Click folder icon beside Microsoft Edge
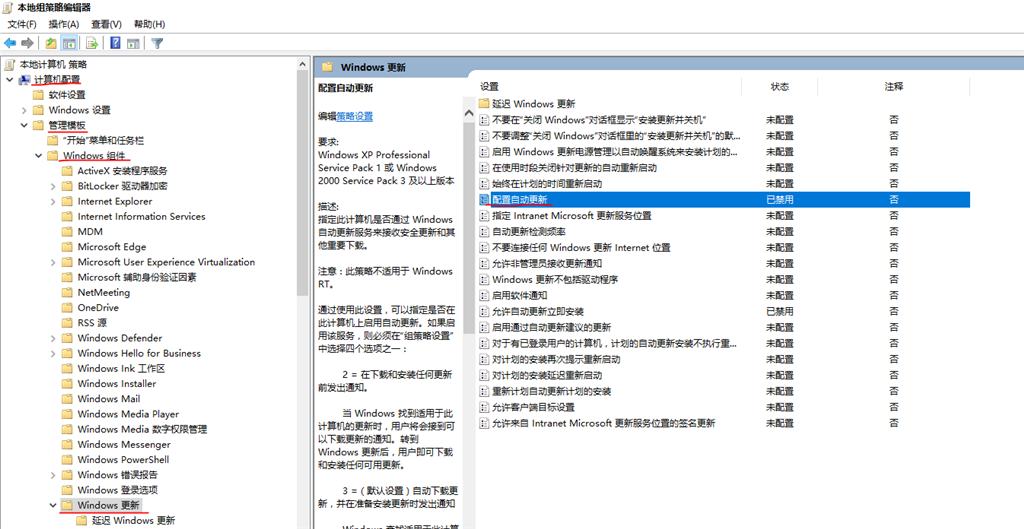Screen dimensions: 1024x529 click(x=67, y=246)
